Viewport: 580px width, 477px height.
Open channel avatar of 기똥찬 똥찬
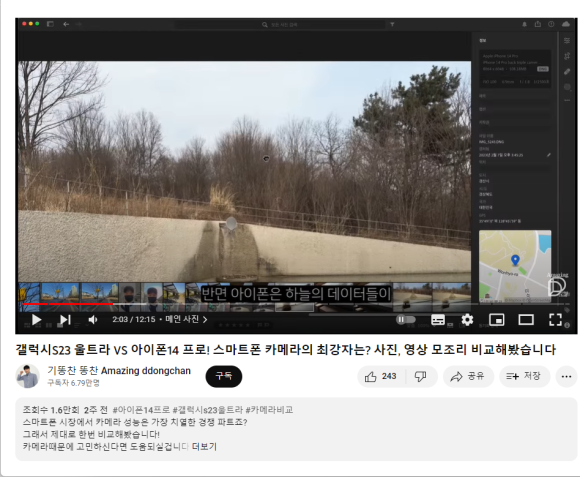[27, 376]
